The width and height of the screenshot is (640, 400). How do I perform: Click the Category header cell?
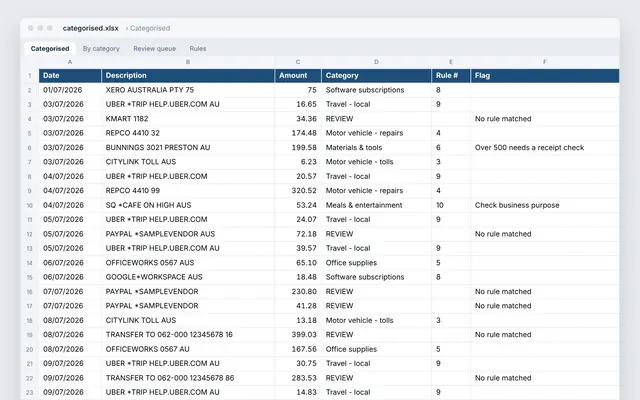[x=376, y=76]
